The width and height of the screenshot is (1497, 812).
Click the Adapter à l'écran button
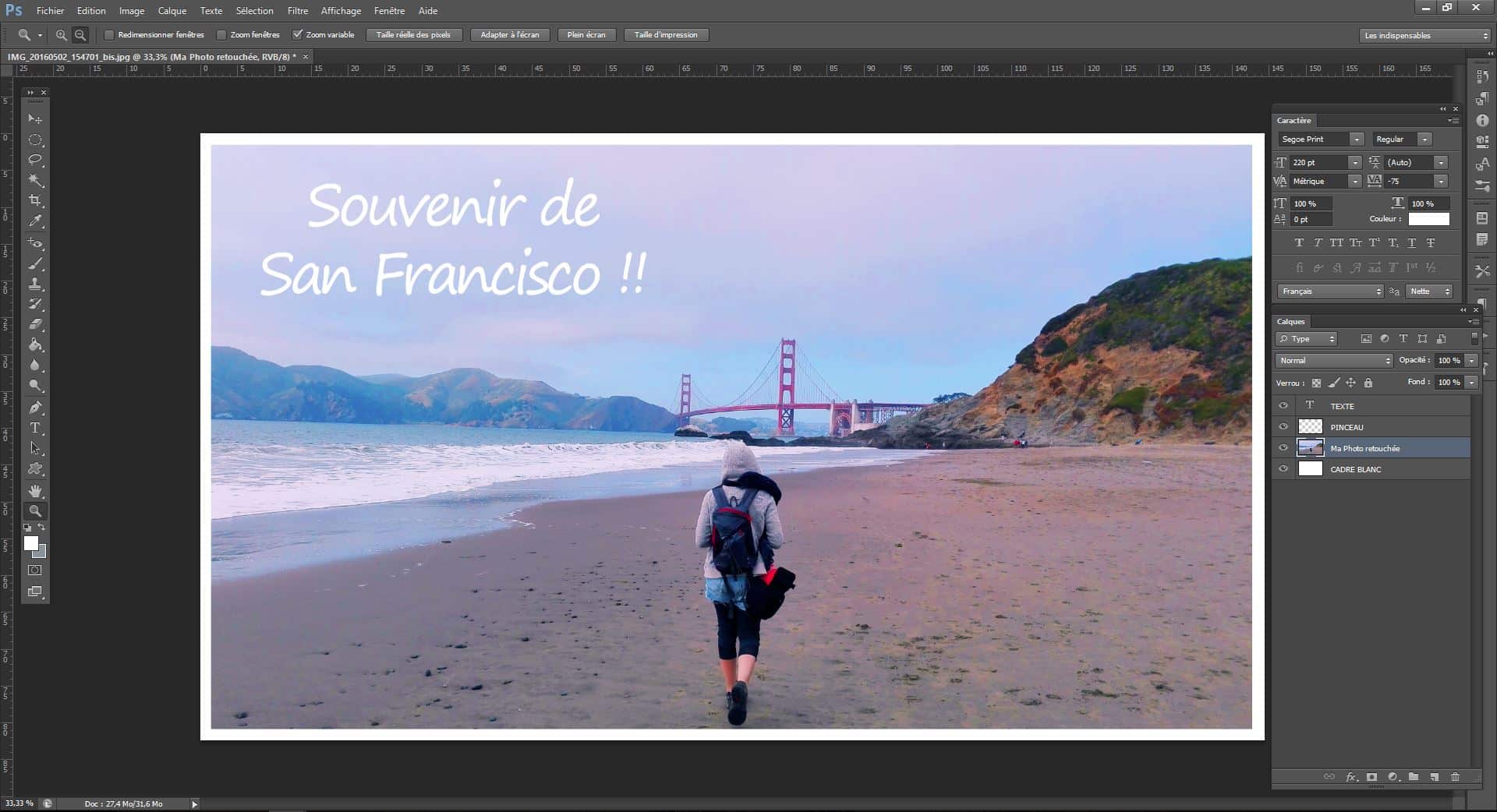coord(509,35)
